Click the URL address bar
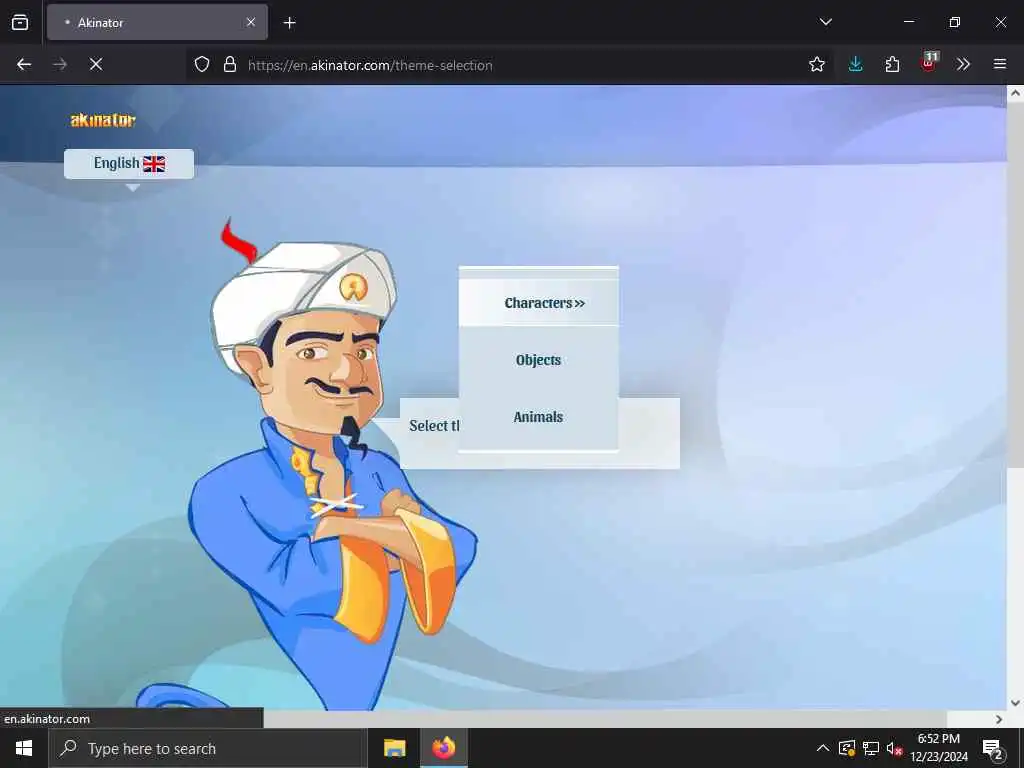The image size is (1024, 768). pyautogui.click(x=509, y=65)
